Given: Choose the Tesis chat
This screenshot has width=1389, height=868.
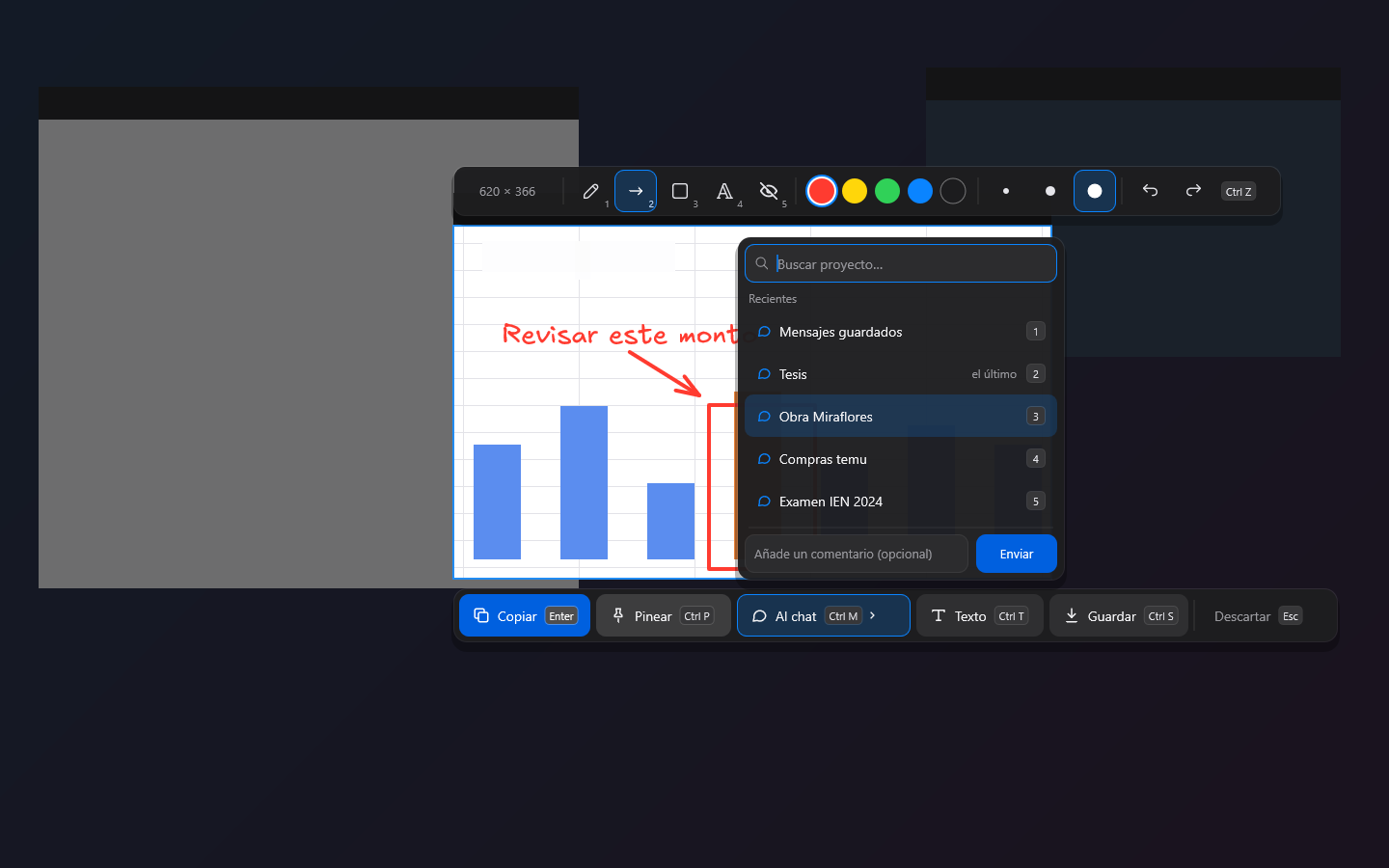Looking at the screenshot, I should (x=901, y=374).
